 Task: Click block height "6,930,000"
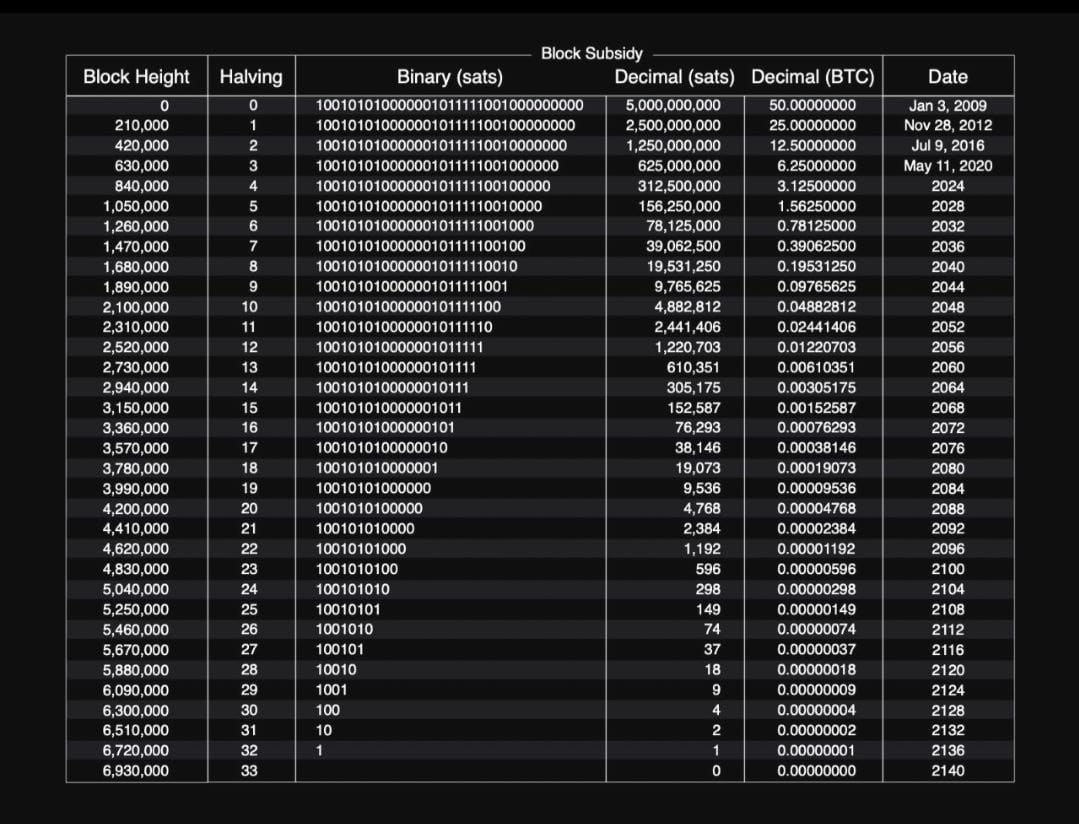[x=136, y=770]
